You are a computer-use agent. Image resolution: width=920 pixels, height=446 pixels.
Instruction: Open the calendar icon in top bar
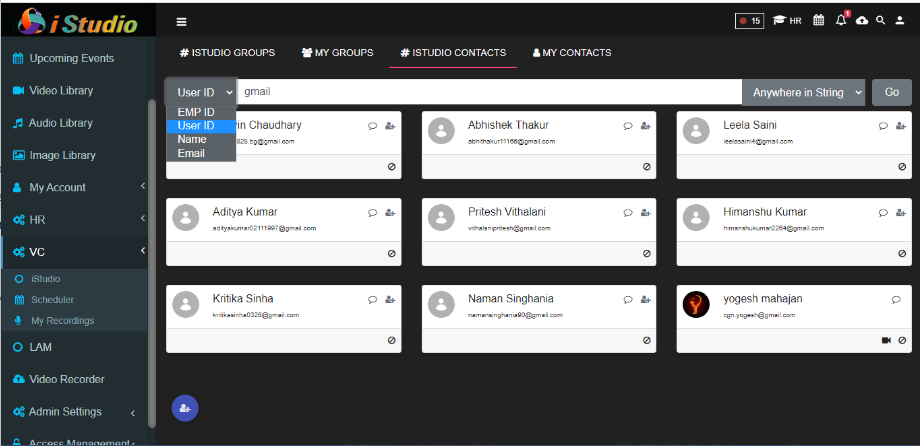[x=818, y=21]
